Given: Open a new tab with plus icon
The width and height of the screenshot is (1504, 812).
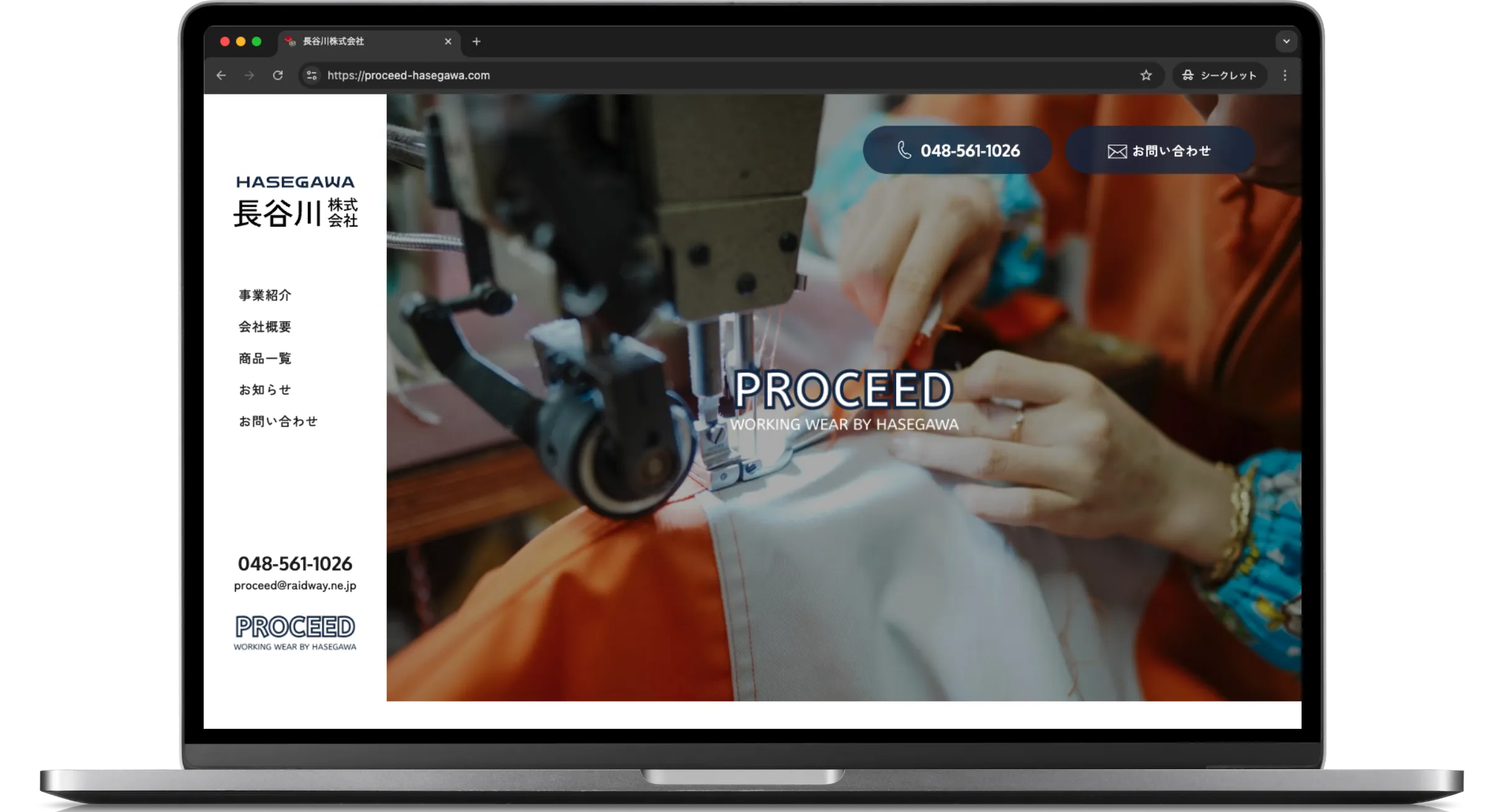Looking at the screenshot, I should (x=476, y=42).
